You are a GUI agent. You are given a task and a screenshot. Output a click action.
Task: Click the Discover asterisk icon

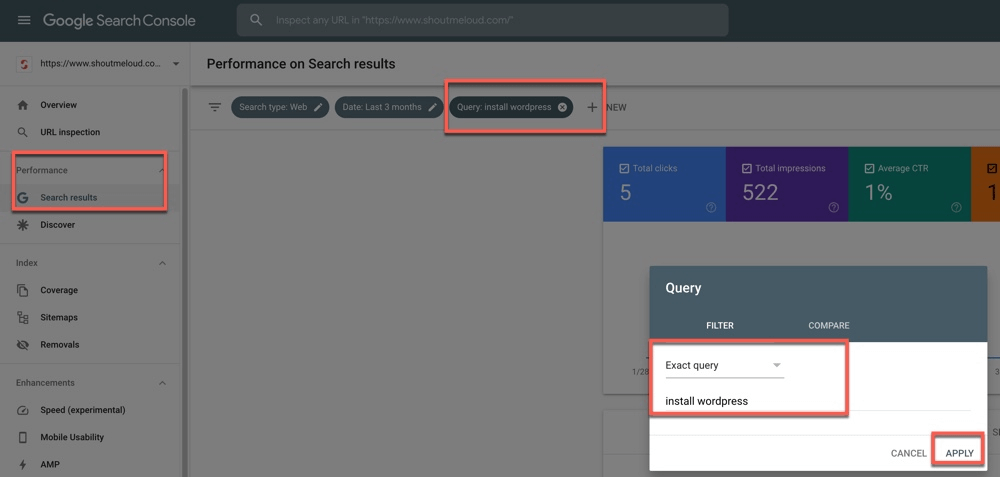point(23,224)
